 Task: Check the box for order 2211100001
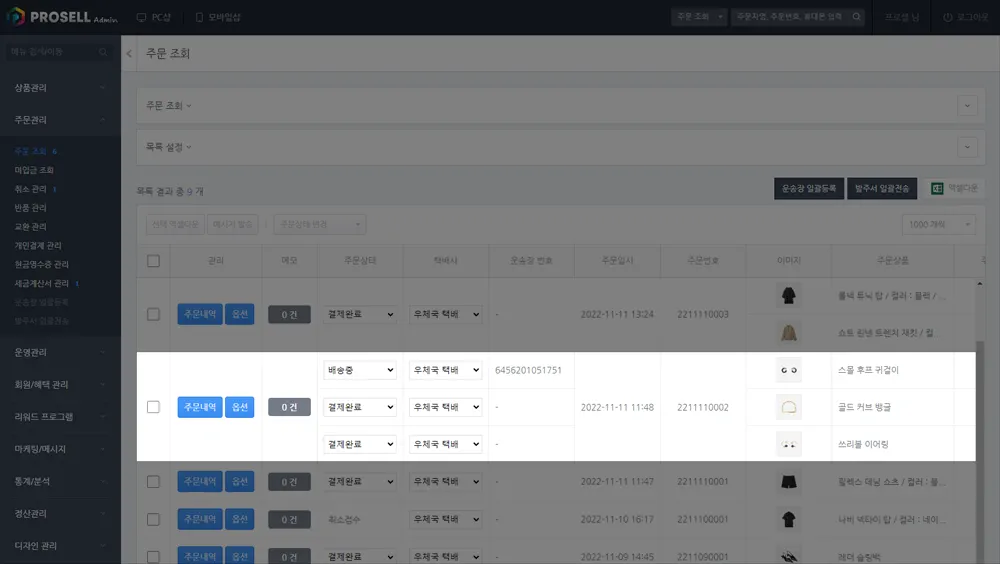(x=153, y=519)
